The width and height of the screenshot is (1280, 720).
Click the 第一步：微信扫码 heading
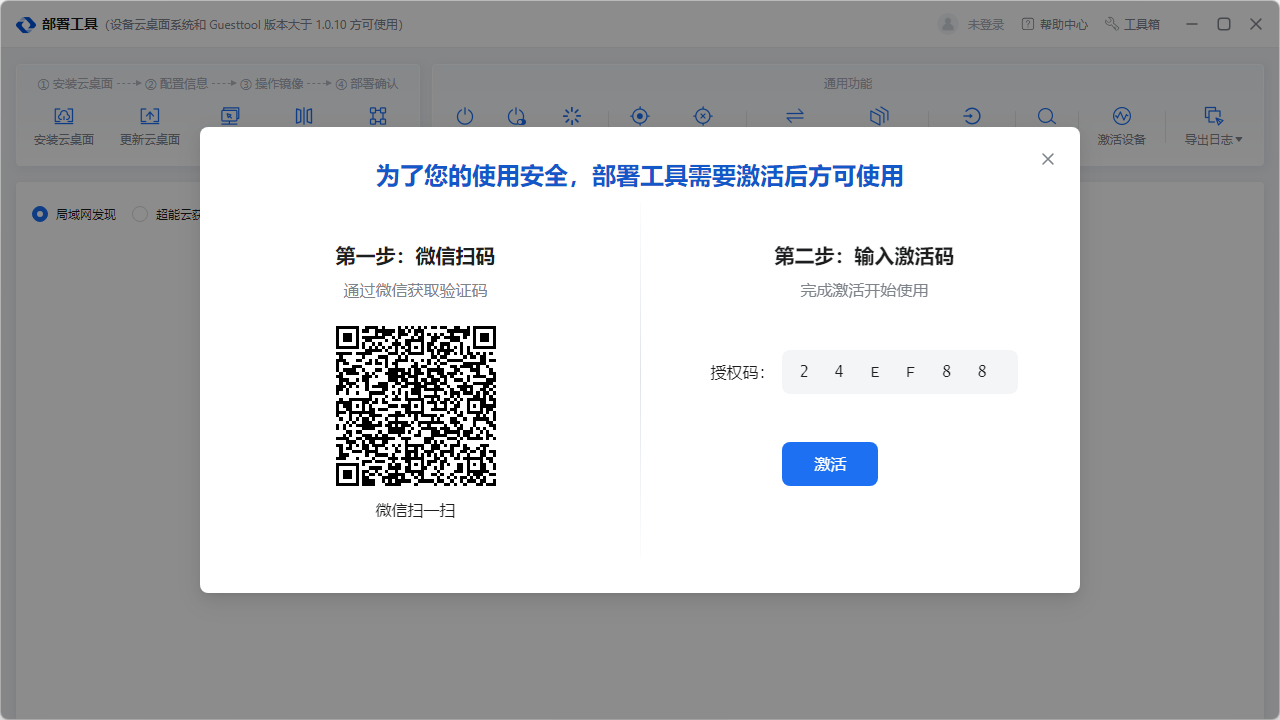[x=415, y=257]
